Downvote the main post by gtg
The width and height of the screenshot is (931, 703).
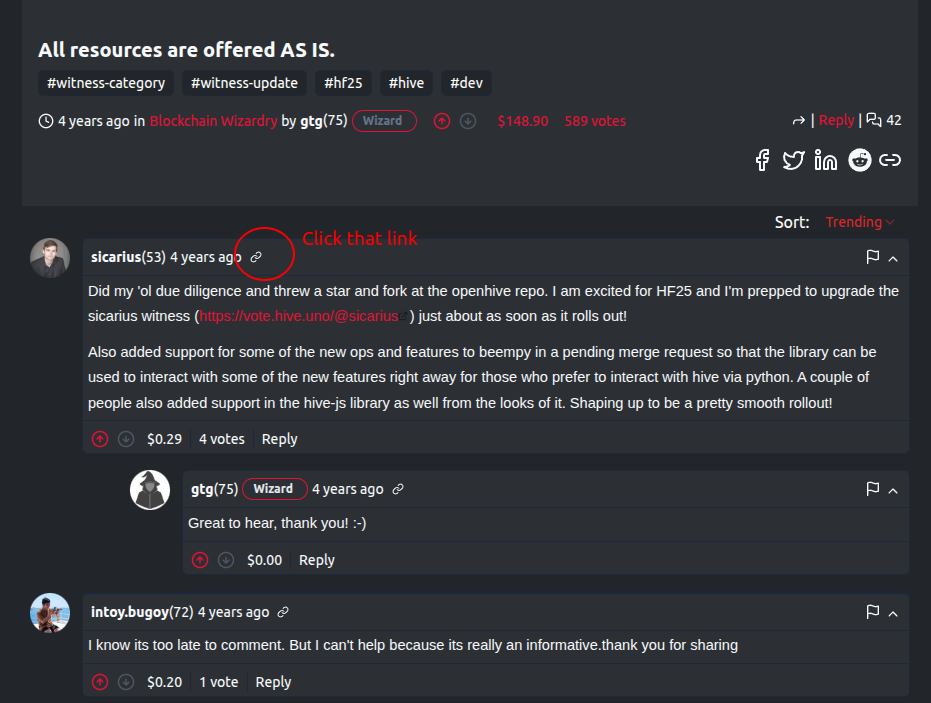pos(468,121)
